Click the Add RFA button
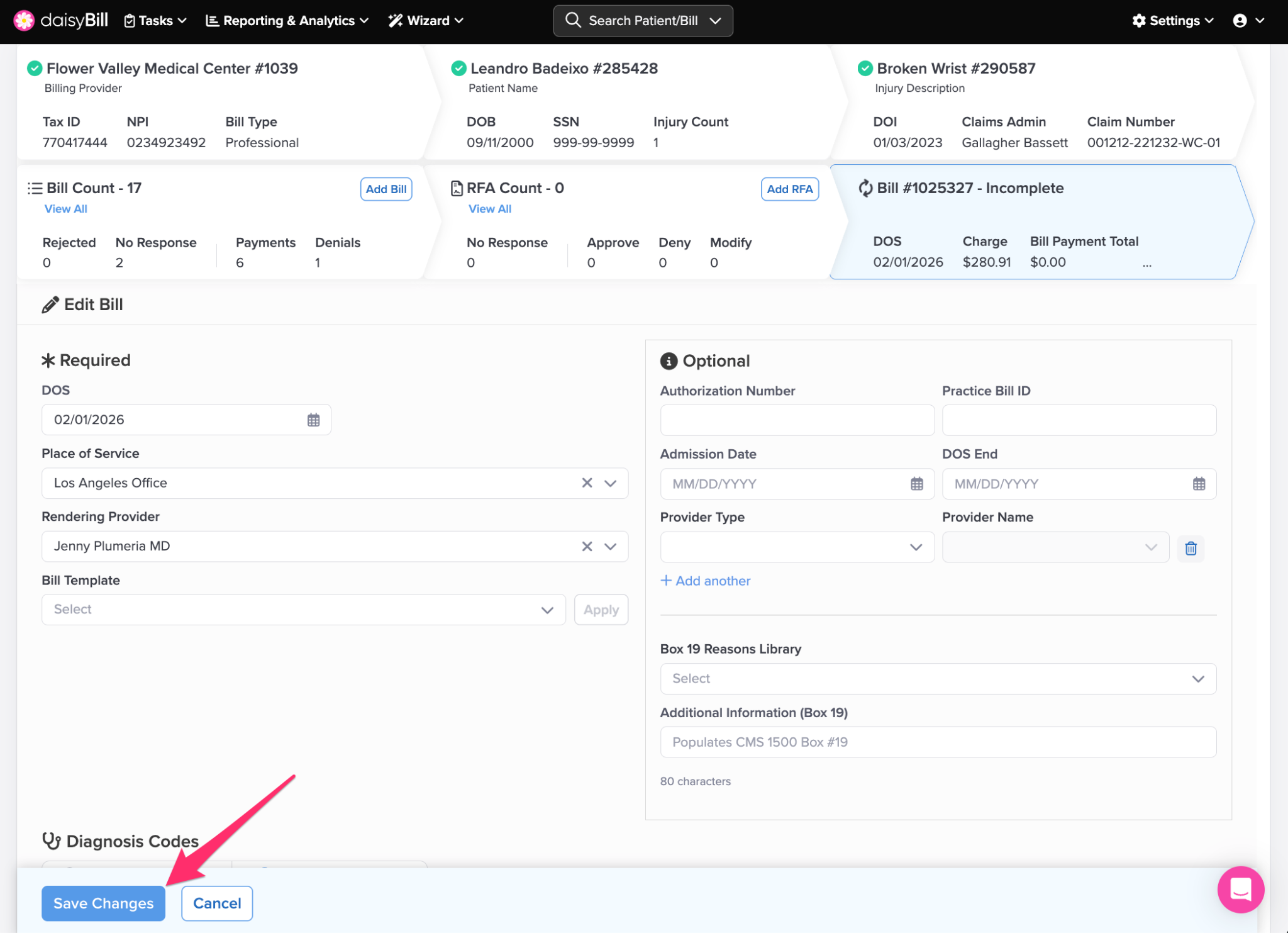Viewport: 1288px width, 933px height. click(x=789, y=189)
